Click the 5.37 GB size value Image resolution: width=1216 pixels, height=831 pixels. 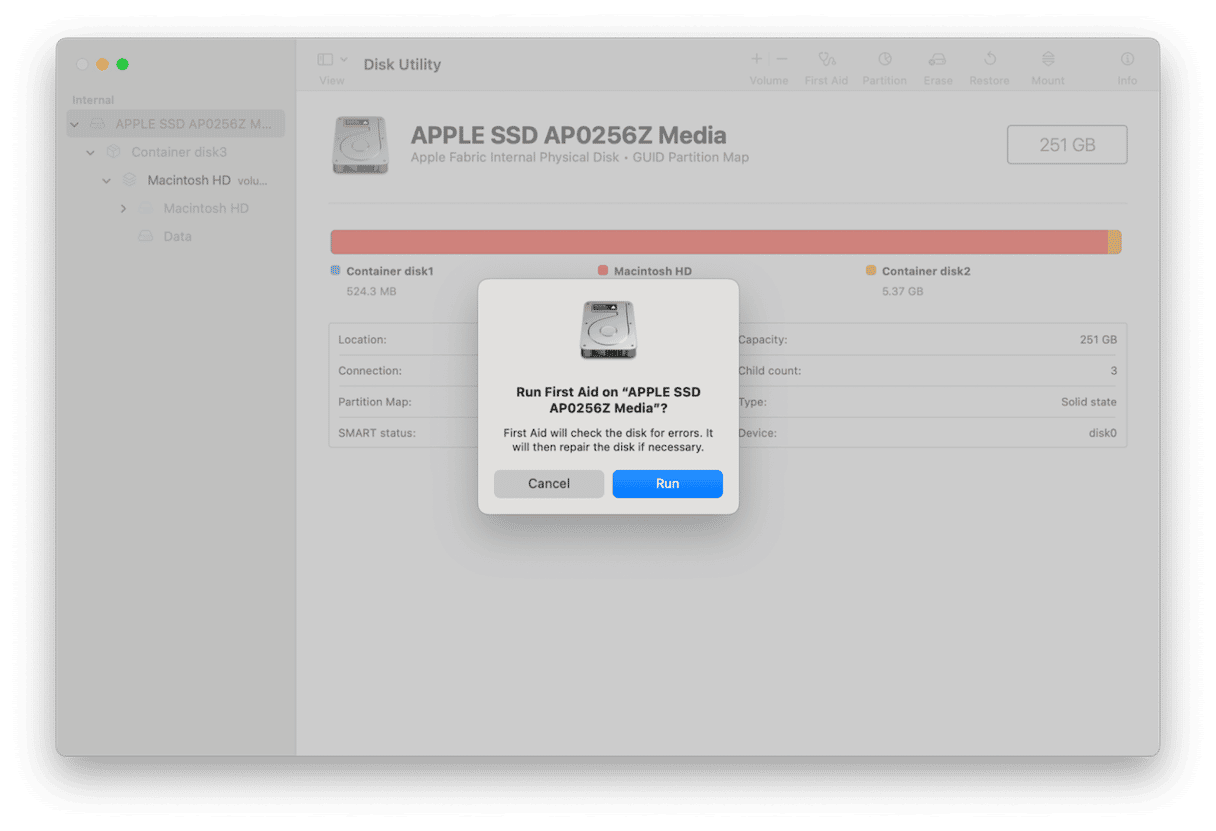pyautogui.click(x=902, y=291)
